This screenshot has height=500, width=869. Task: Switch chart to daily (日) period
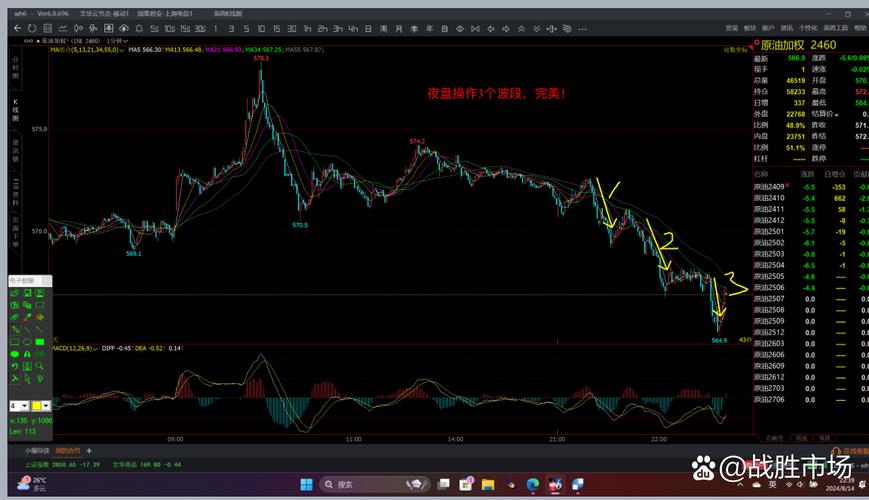[368, 29]
